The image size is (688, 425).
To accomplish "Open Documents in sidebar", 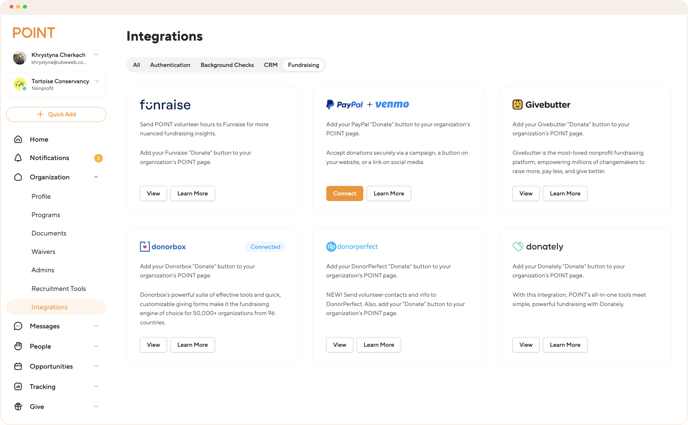I will point(49,233).
